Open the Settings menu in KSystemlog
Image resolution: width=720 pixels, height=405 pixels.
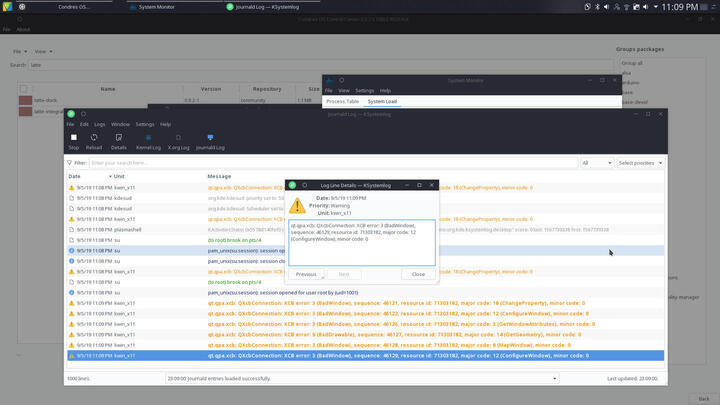(x=145, y=124)
